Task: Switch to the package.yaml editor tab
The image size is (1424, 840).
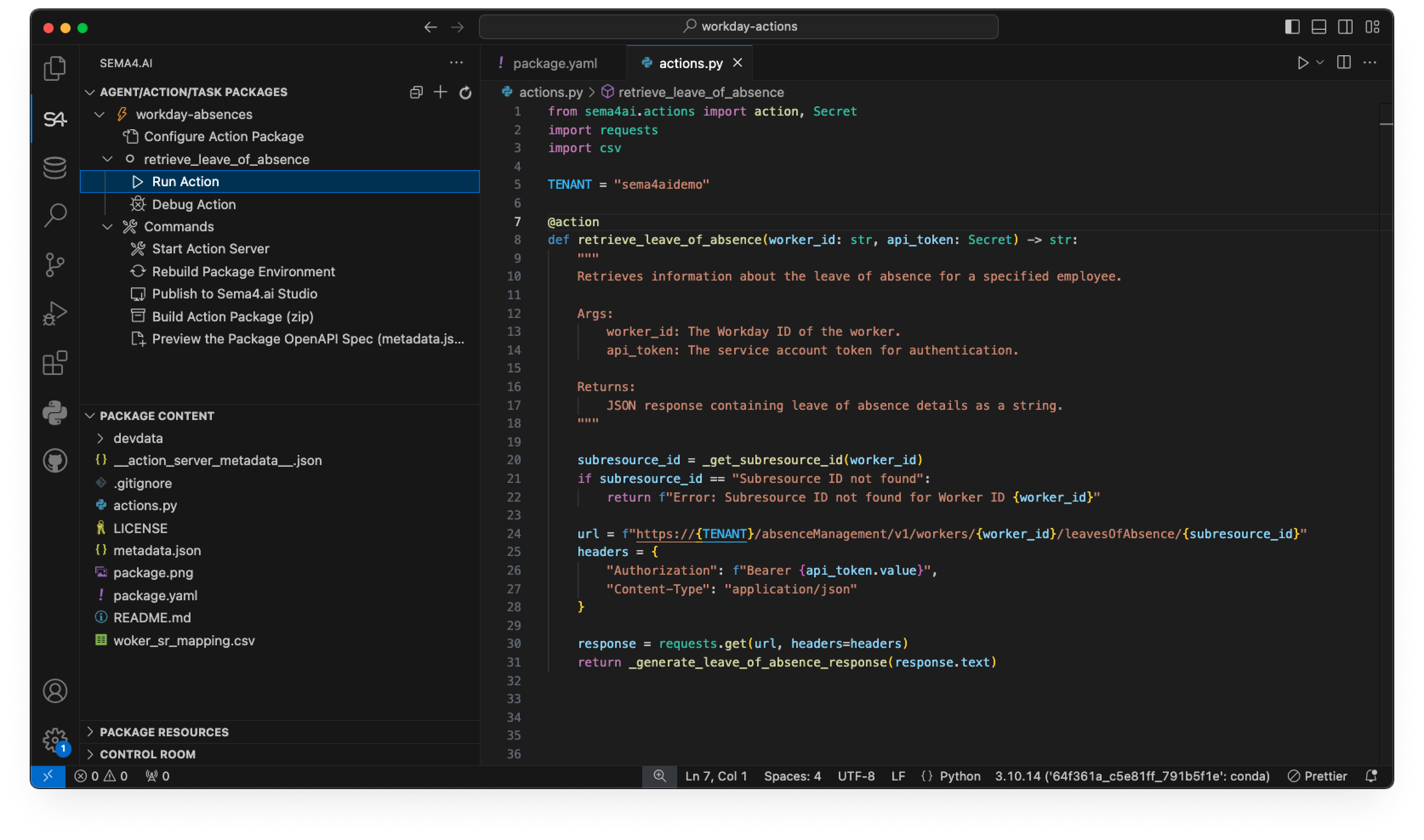Action: pos(553,63)
